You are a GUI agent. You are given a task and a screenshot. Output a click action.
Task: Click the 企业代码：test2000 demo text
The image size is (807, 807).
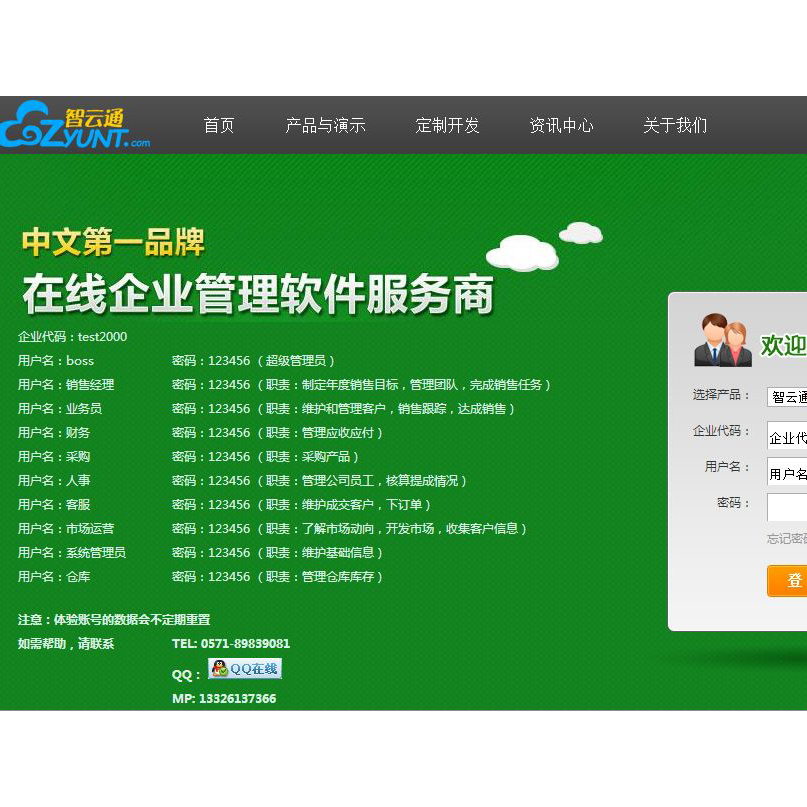[73, 337]
